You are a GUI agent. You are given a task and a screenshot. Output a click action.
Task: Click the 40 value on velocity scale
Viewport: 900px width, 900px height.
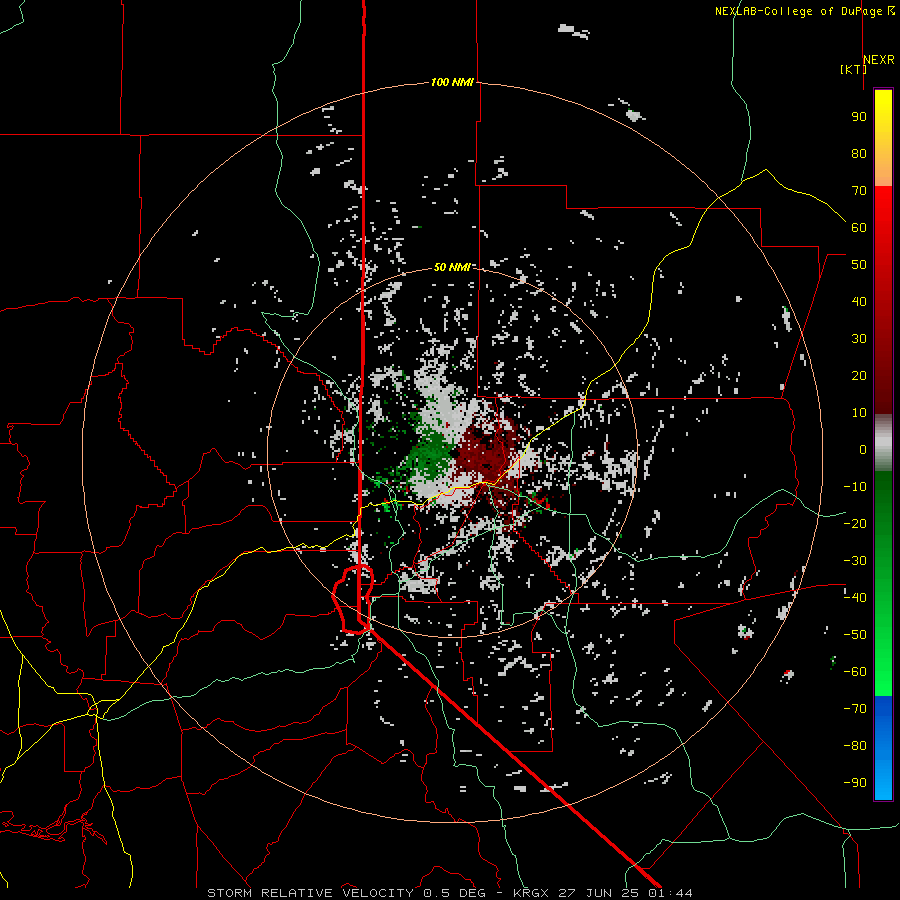tap(859, 301)
